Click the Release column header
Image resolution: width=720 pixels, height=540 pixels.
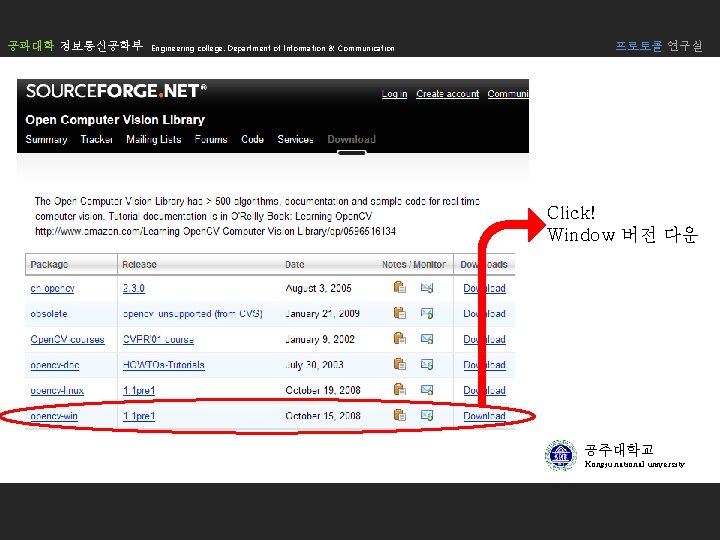coord(139,264)
